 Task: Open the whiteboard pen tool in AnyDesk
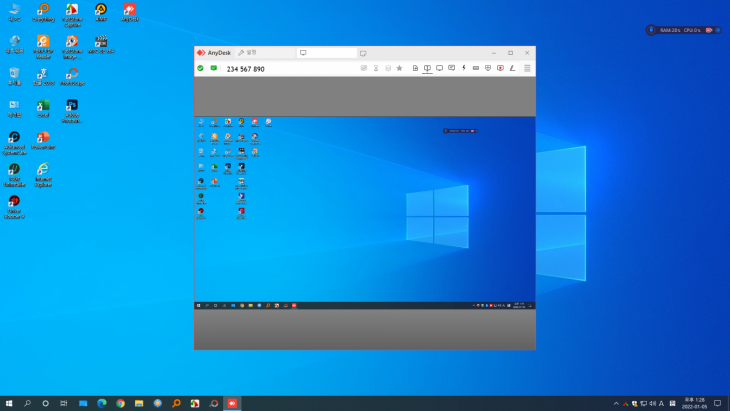tap(512, 69)
